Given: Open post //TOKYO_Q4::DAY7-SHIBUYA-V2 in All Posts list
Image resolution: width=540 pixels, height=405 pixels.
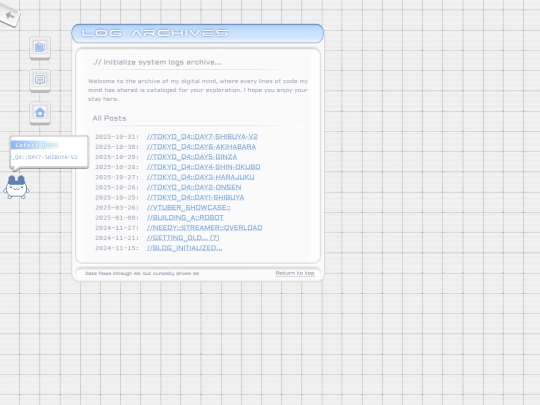Looking at the screenshot, I should (x=202, y=137).
